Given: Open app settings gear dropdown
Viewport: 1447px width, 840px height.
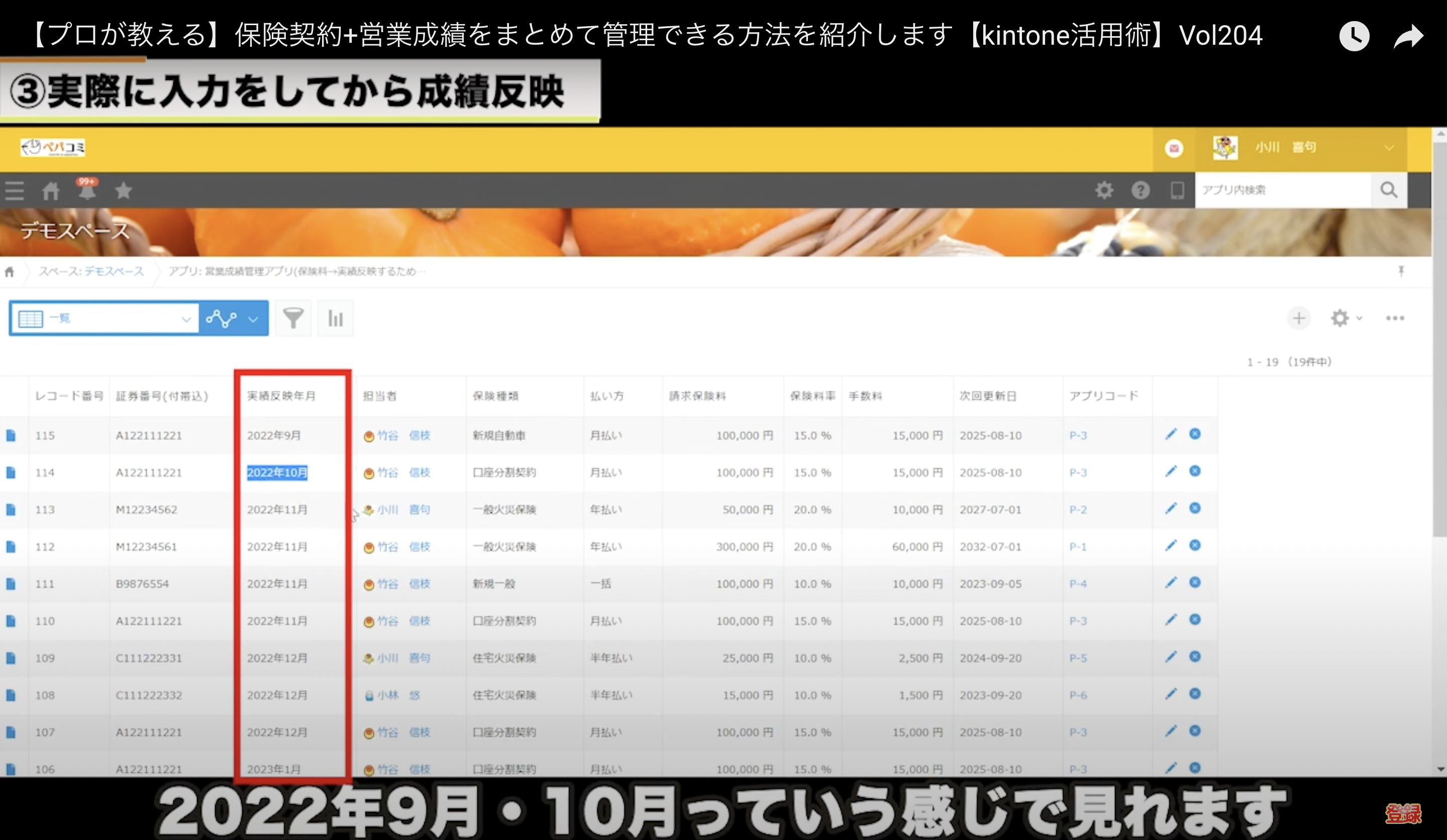Looking at the screenshot, I should tap(1346, 318).
